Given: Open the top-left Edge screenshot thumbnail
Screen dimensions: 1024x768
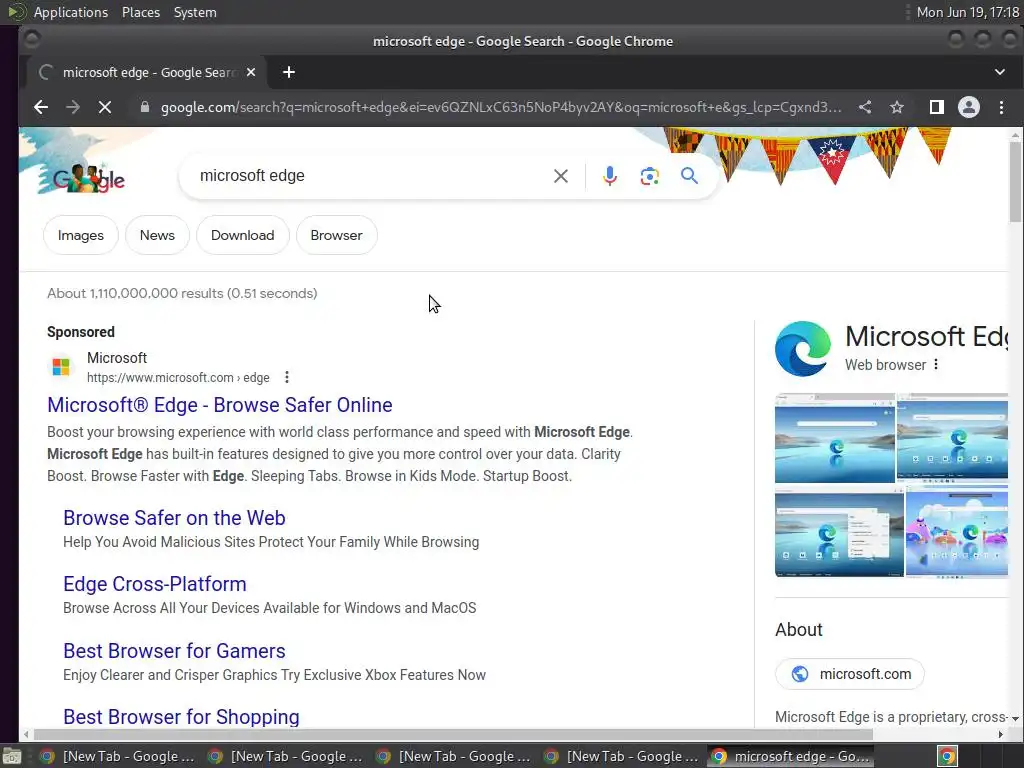Looking at the screenshot, I should (x=835, y=438).
